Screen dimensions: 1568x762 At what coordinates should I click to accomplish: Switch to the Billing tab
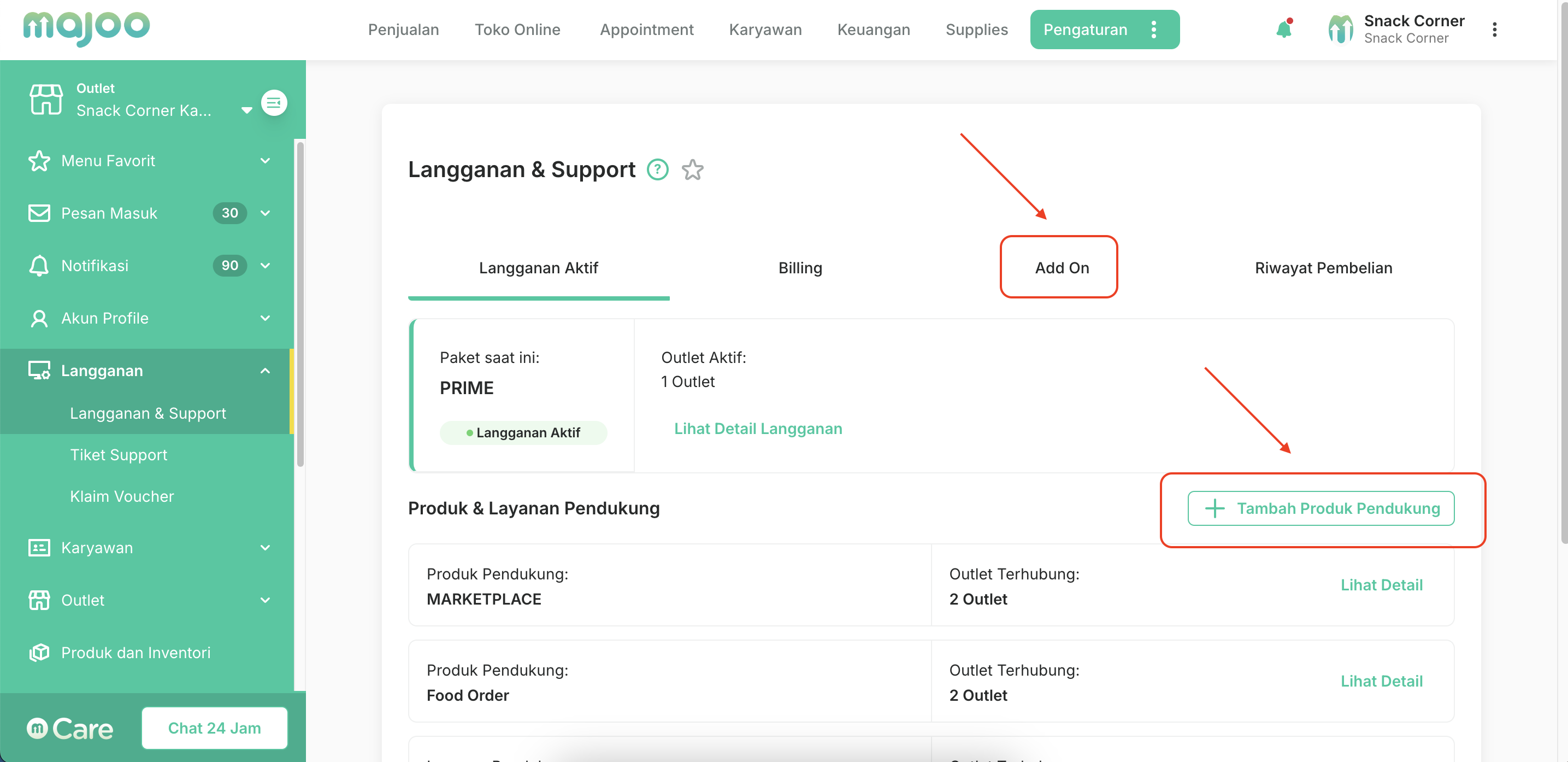[800, 268]
